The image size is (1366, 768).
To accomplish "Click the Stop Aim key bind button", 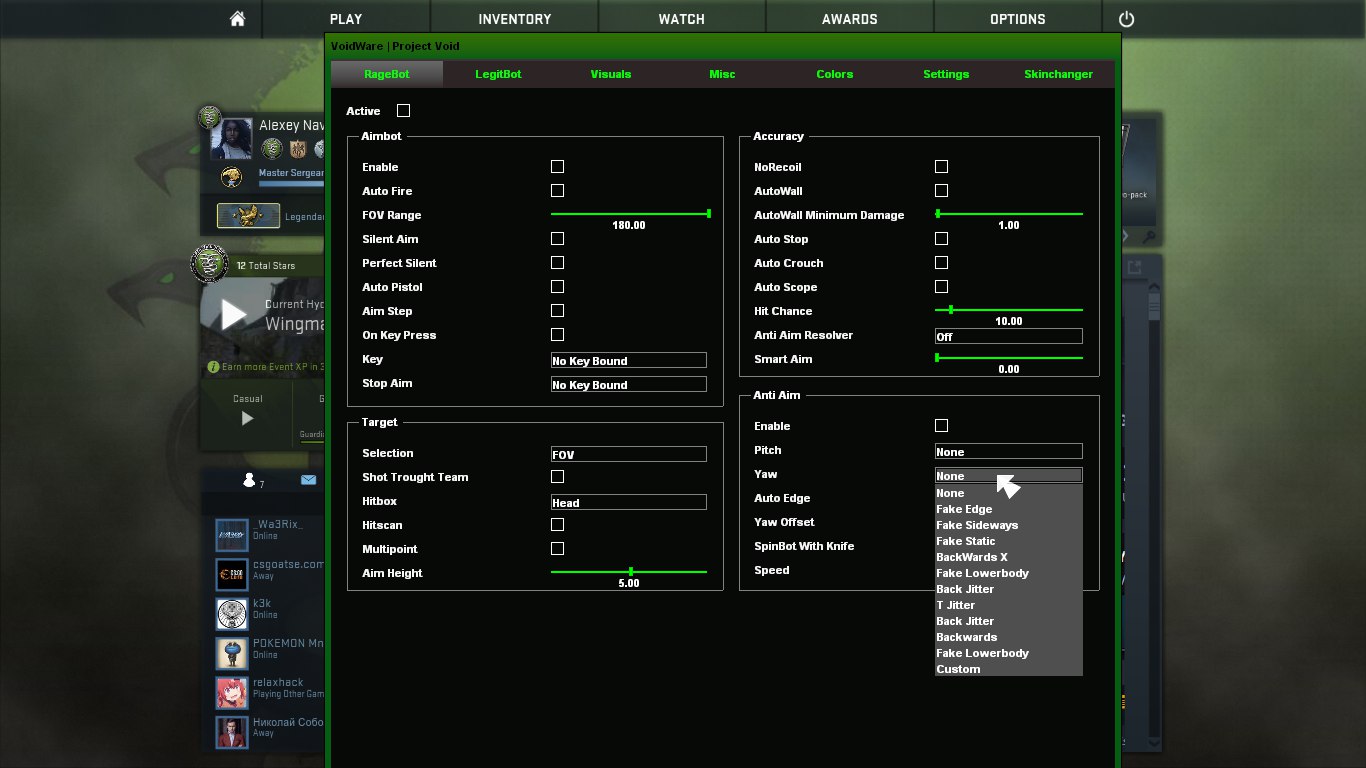I will (628, 385).
